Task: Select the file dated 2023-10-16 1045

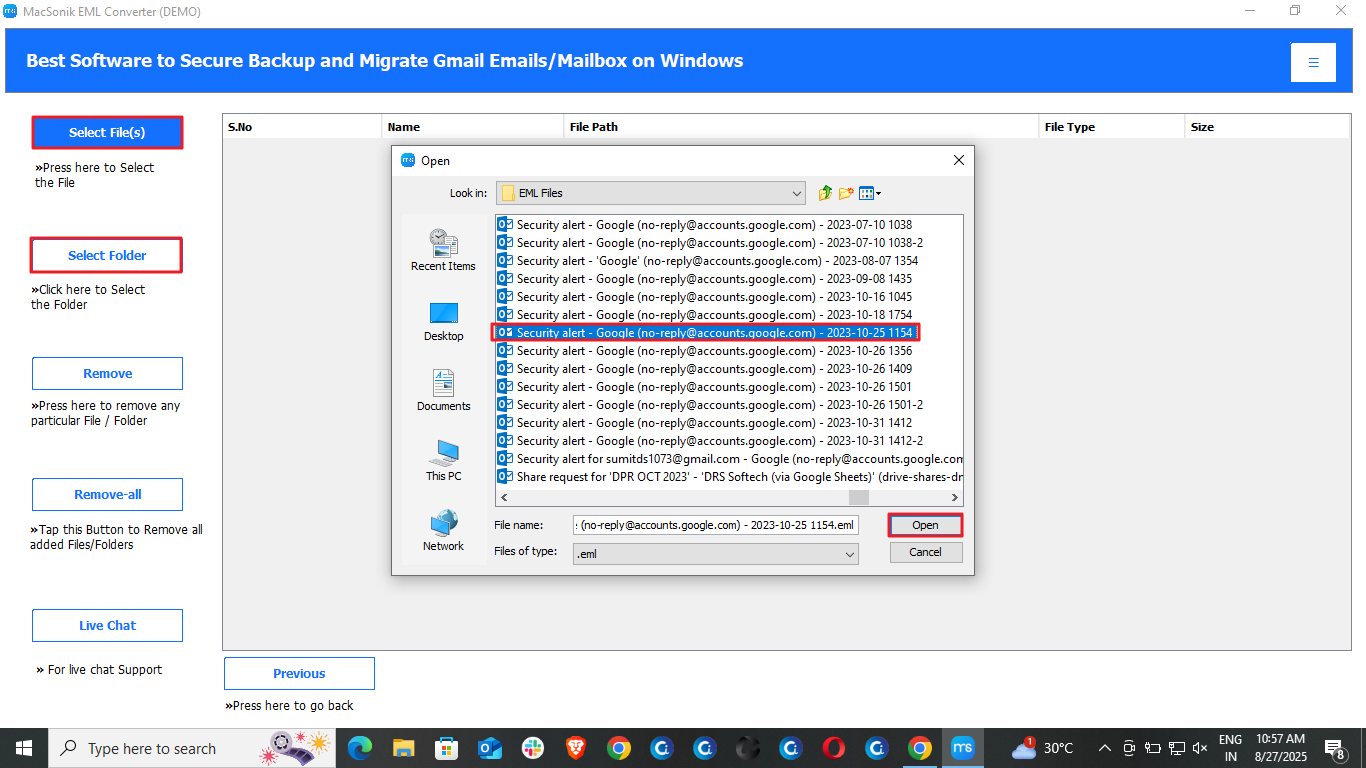Action: coord(705,297)
